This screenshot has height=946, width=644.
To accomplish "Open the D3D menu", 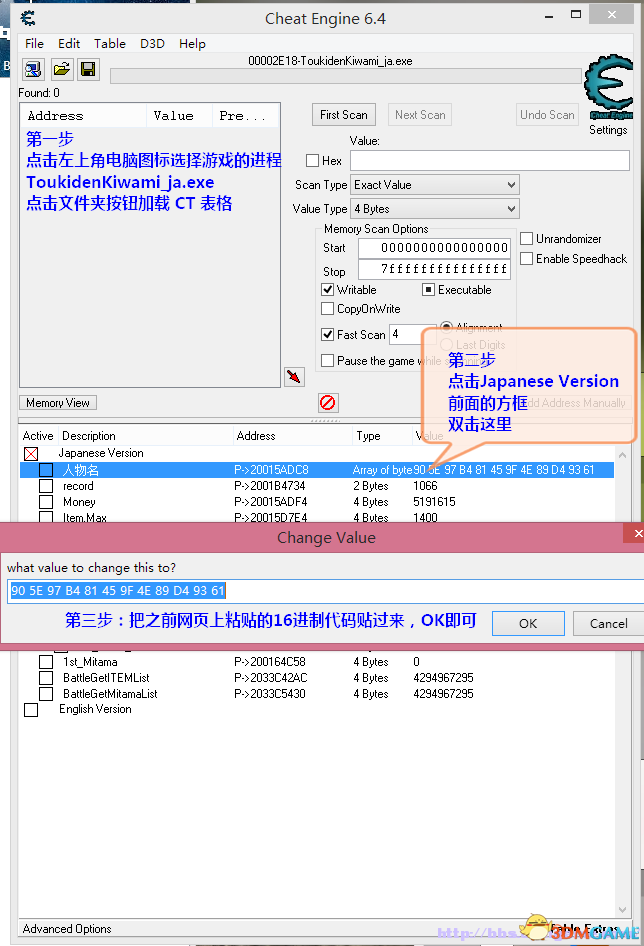I will pyautogui.click(x=152, y=43).
